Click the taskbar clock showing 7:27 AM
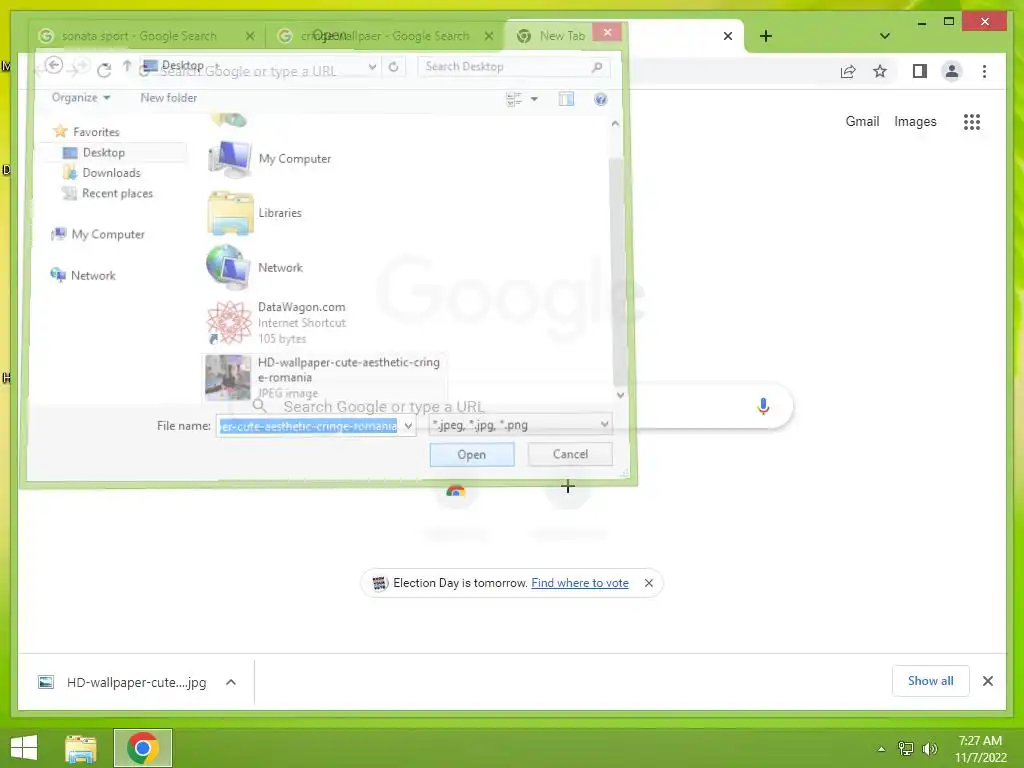Viewport: 1024px width, 768px height. [x=980, y=749]
